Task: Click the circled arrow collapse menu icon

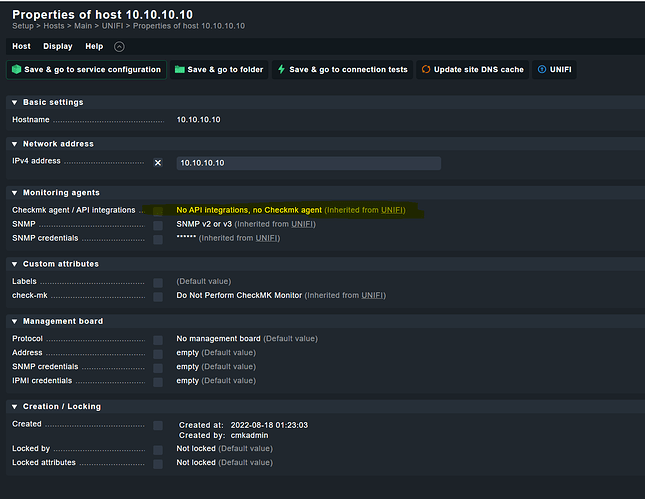Action: [x=119, y=46]
